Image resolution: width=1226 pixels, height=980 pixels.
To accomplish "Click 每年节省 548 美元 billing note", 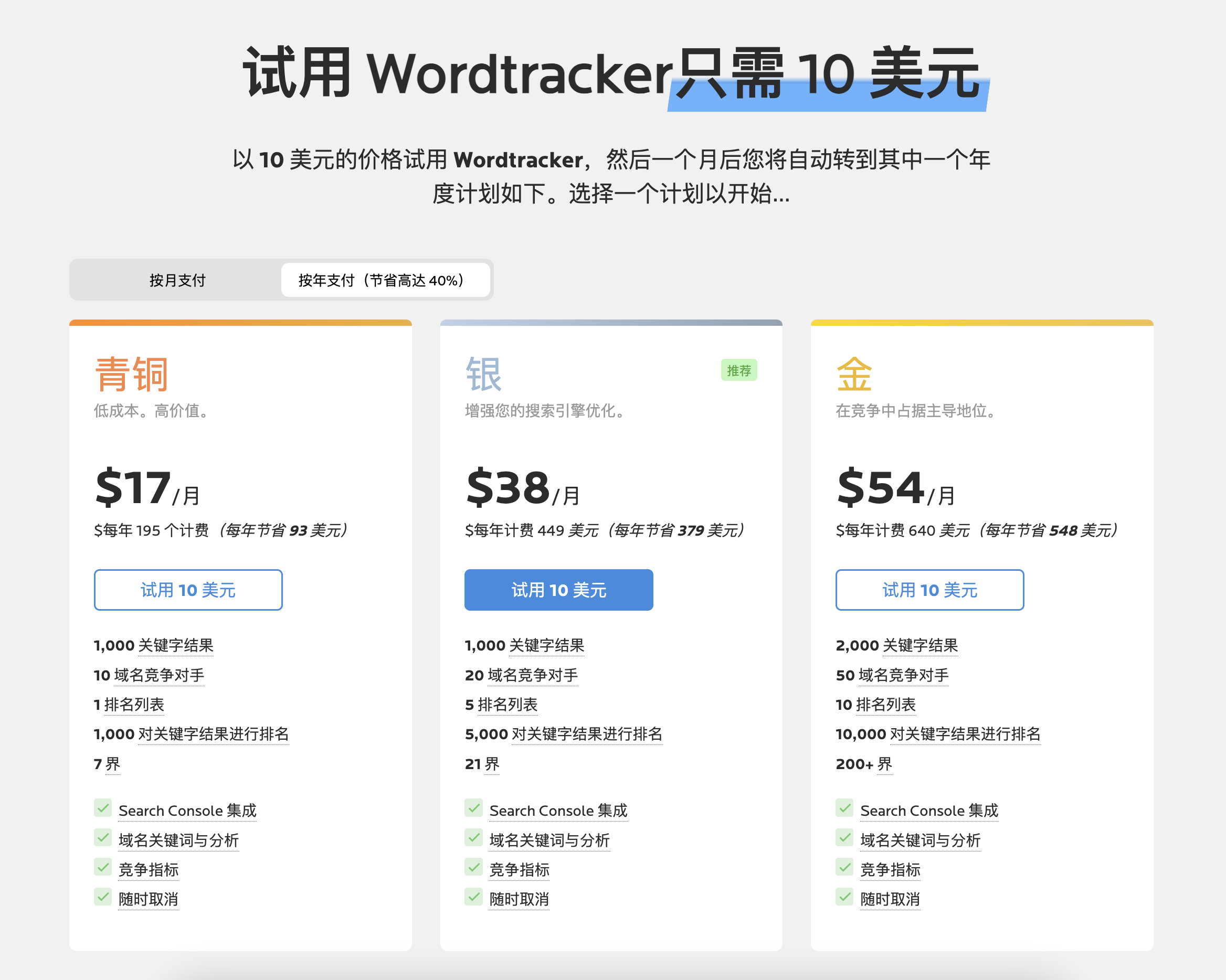I will tap(1048, 530).
